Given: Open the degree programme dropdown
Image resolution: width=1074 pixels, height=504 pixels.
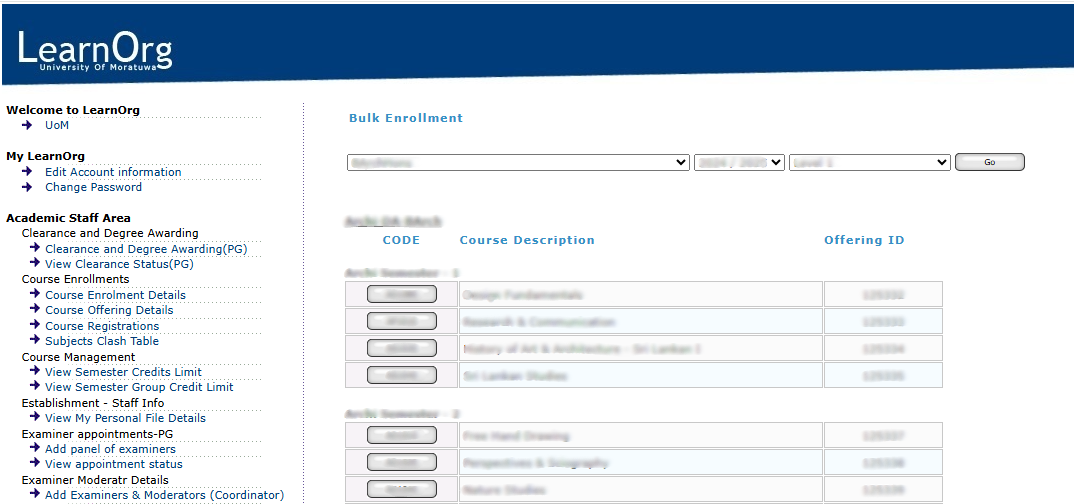Looking at the screenshot, I should (x=518, y=163).
